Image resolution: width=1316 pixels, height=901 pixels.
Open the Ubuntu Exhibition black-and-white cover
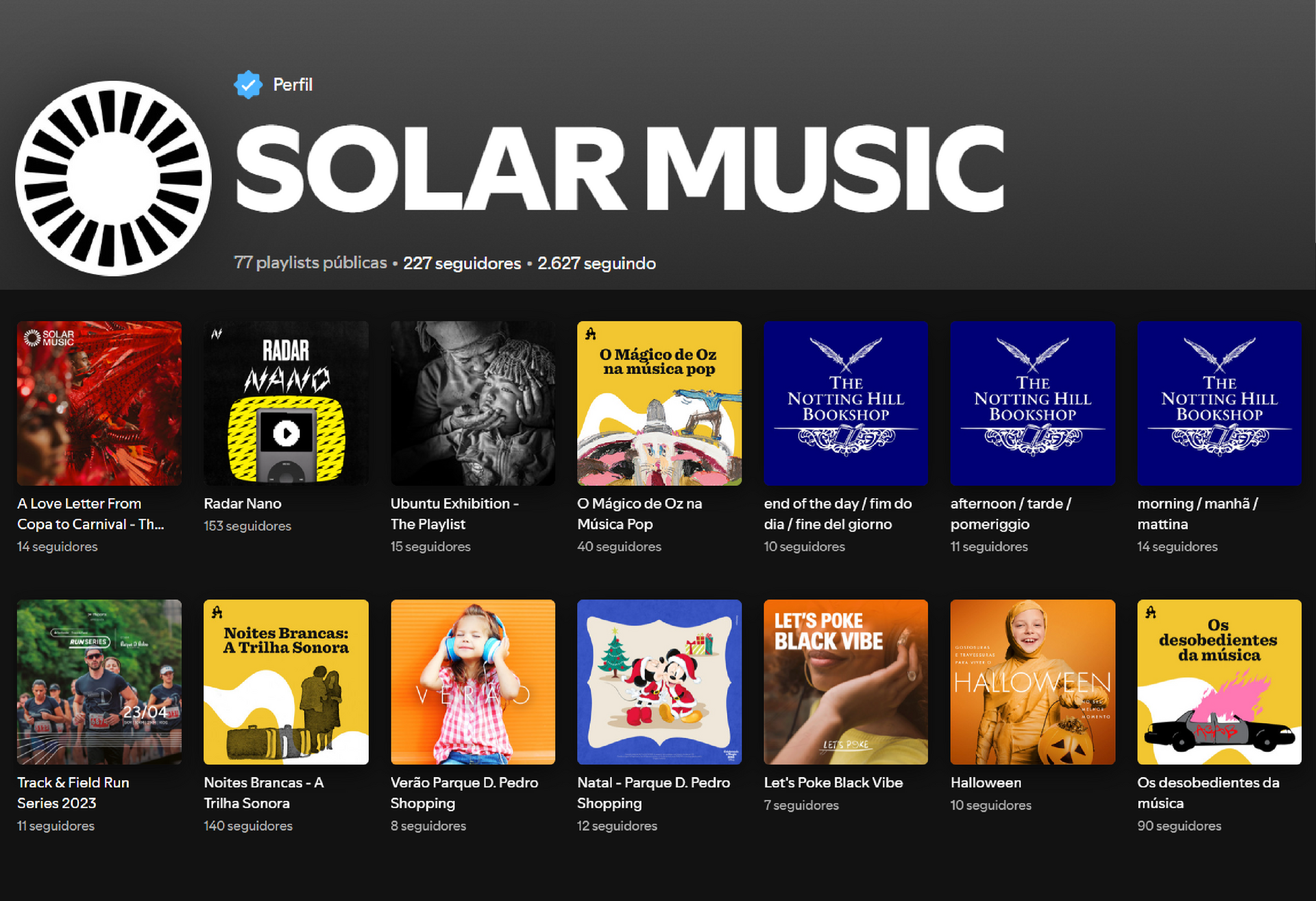tap(473, 404)
